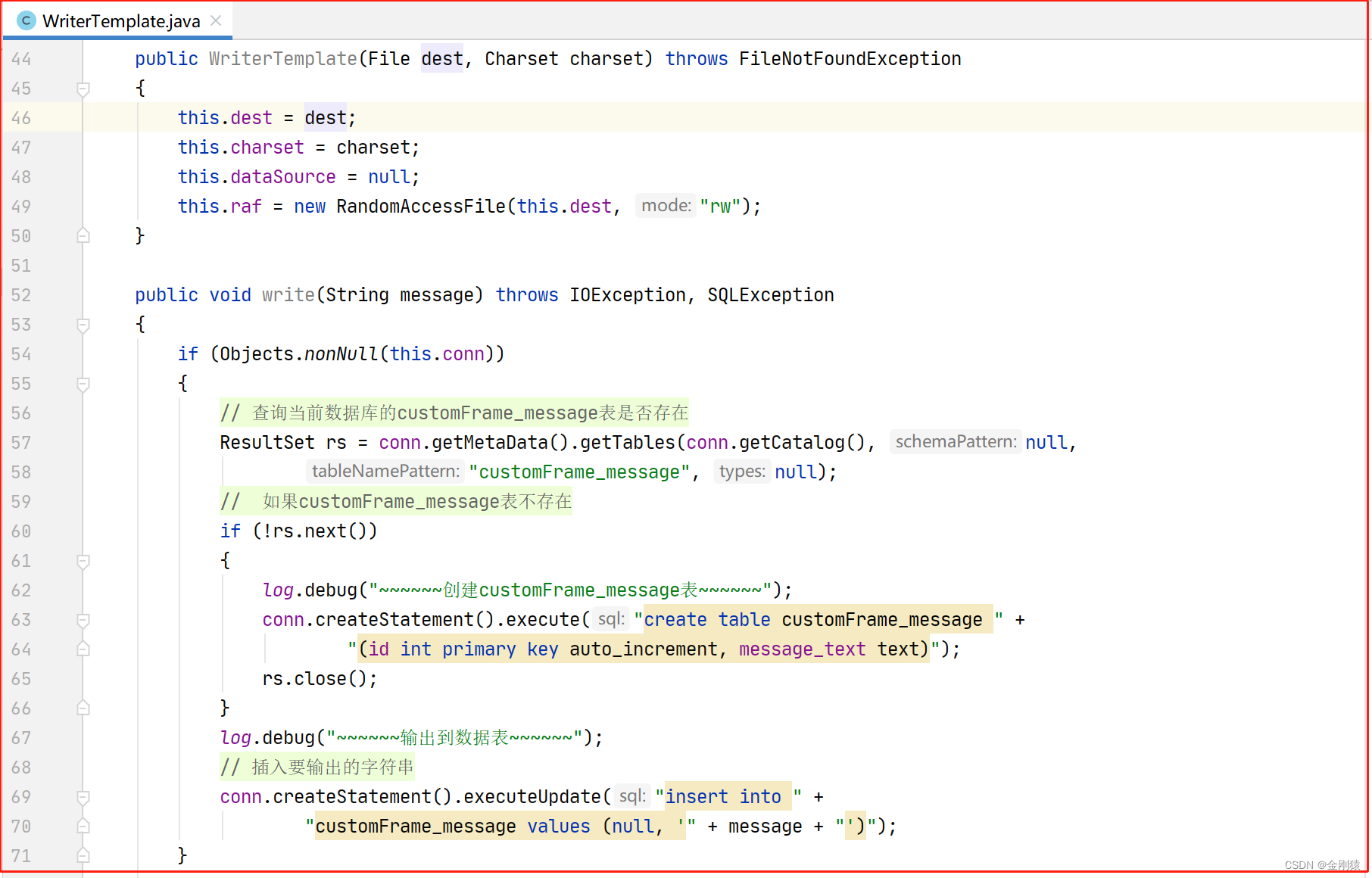Collapse the execute statement fold at line 63
This screenshot has height=878, width=1372.
(x=83, y=620)
